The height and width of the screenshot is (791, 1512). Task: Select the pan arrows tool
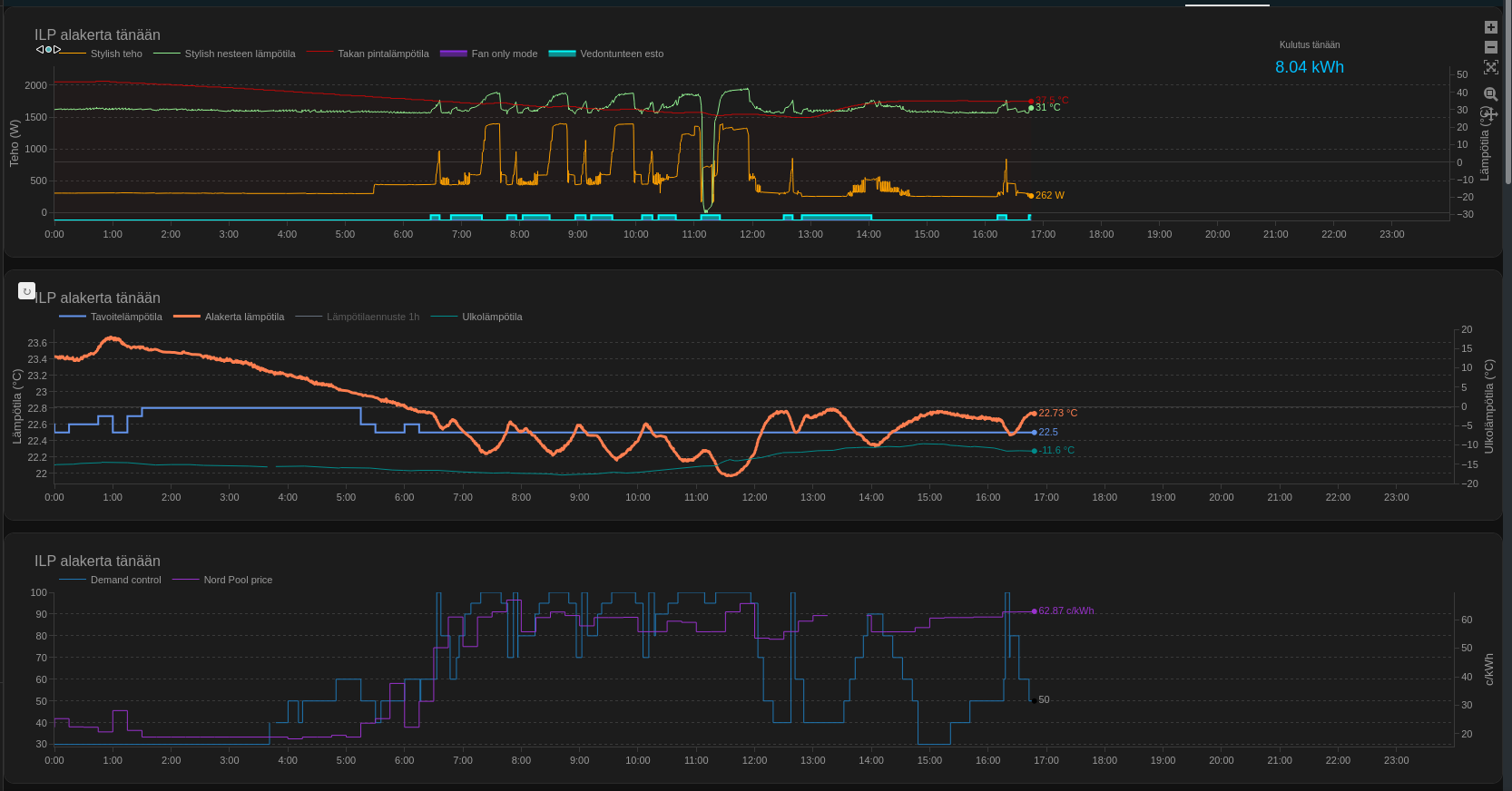point(1491,114)
